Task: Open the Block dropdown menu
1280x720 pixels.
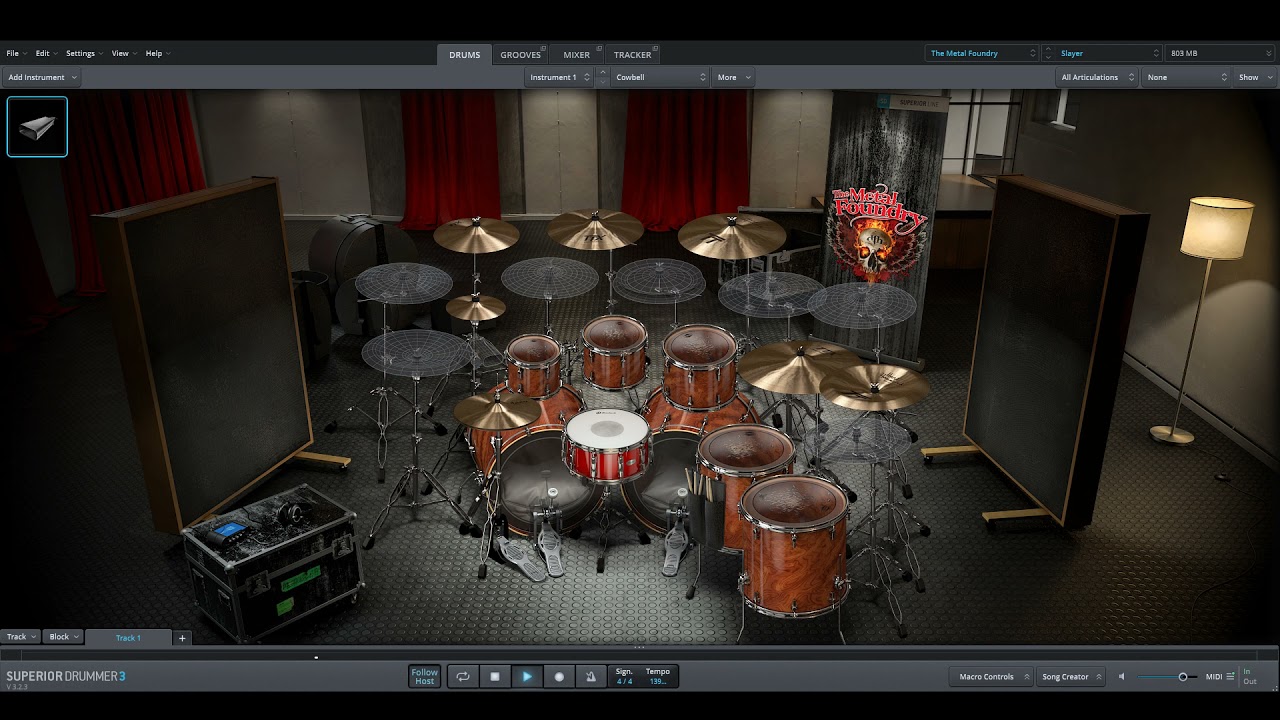Action: click(64, 637)
